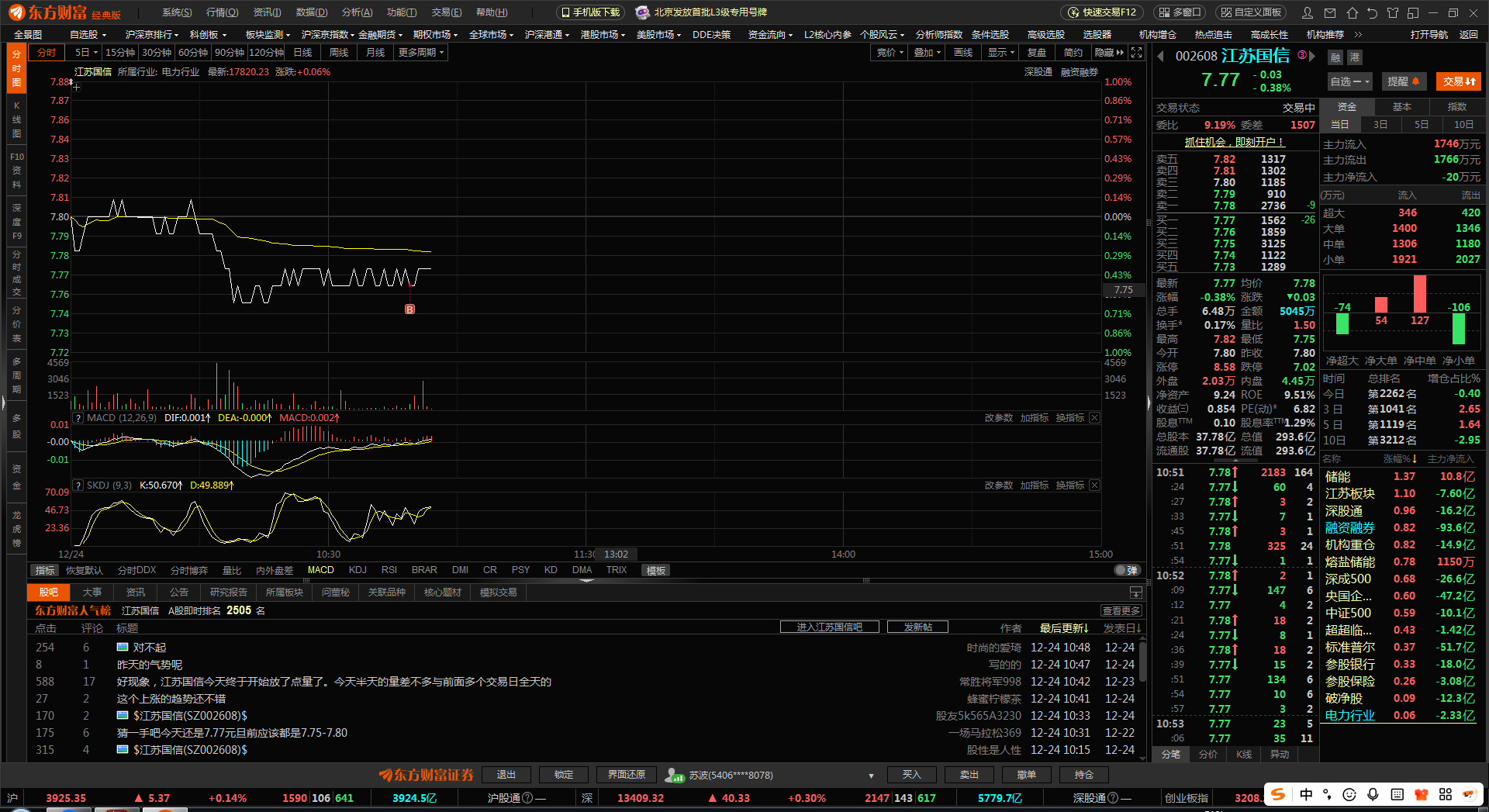This screenshot has height=812, width=1489.
Task: Open the Sogou toolbox grid icon
Action: (x=1446, y=794)
